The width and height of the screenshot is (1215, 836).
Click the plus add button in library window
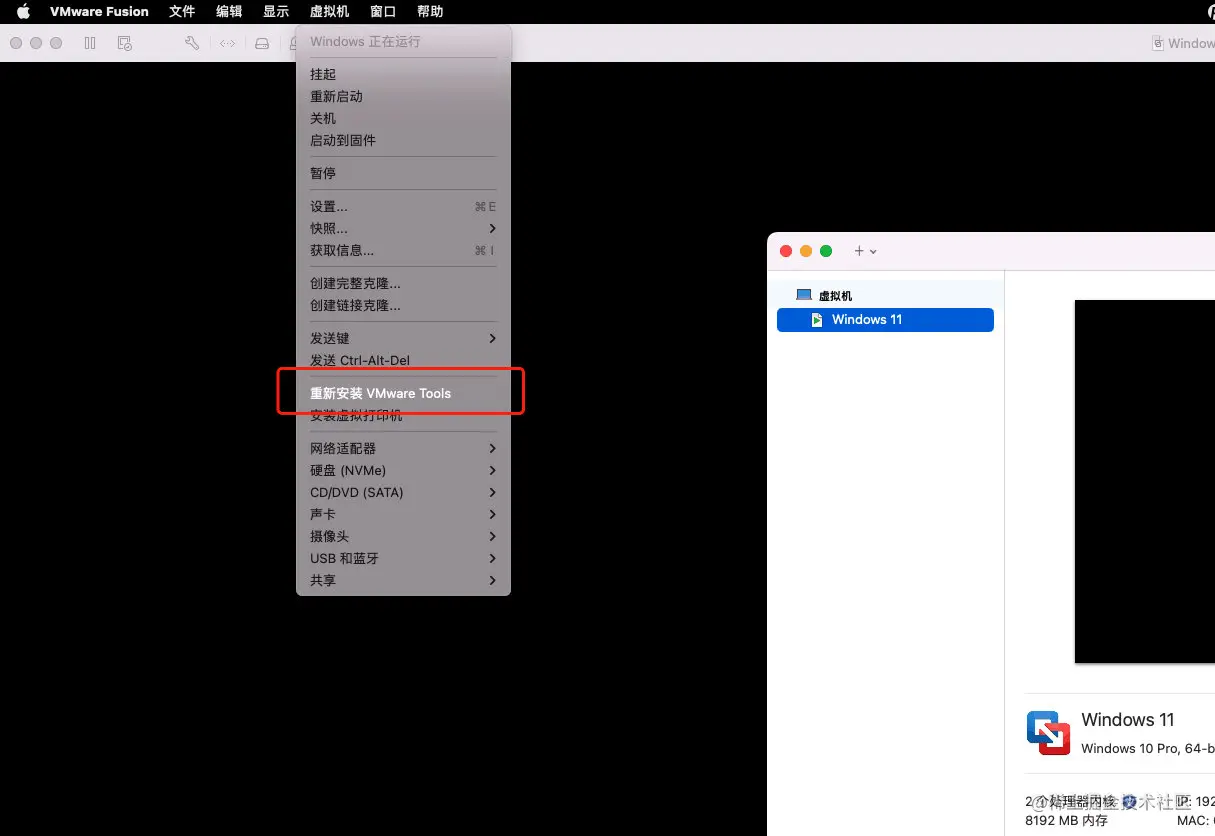coord(858,251)
